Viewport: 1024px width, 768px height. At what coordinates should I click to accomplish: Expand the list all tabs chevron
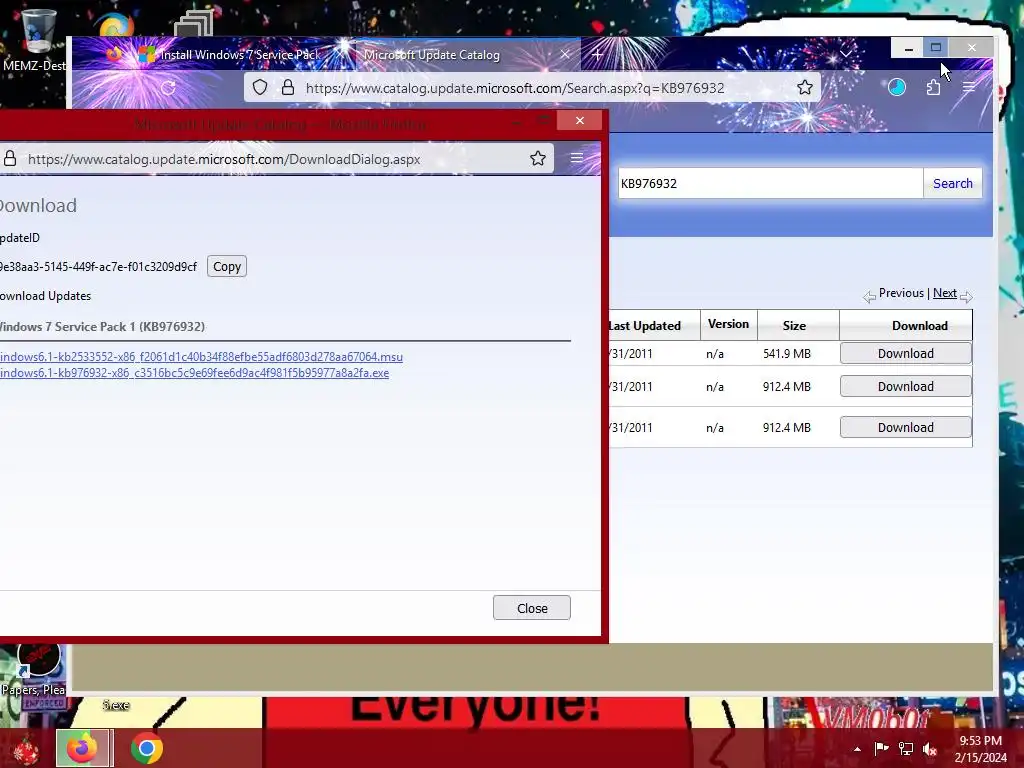(846, 54)
